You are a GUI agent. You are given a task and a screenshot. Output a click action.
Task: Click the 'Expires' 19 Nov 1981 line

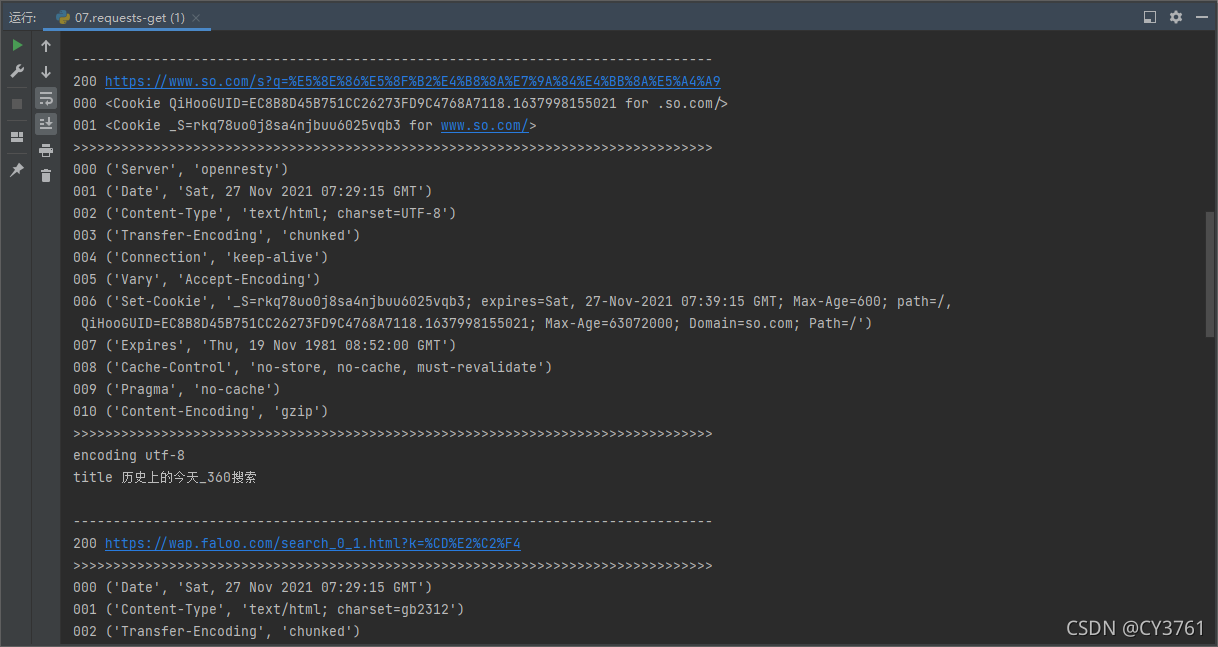(265, 346)
